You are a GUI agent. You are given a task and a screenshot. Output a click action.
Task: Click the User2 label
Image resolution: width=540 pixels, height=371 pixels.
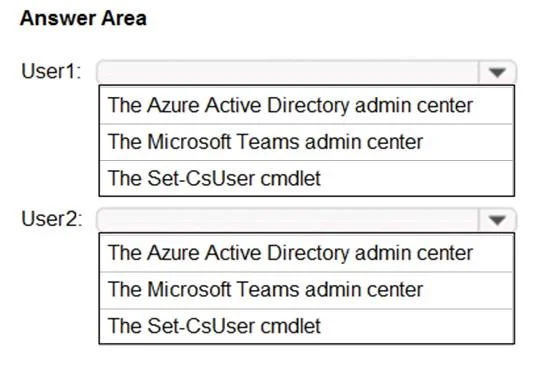(x=52, y=219)
